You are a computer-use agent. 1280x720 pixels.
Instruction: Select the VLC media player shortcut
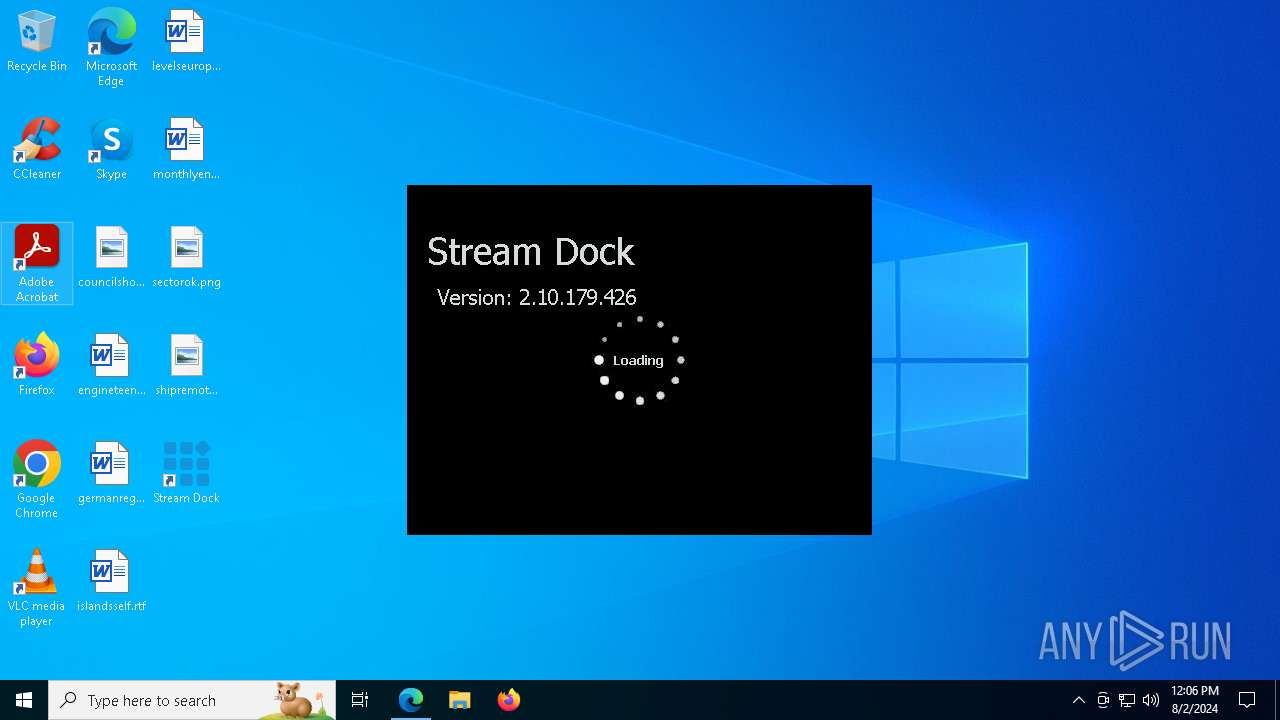37,588
